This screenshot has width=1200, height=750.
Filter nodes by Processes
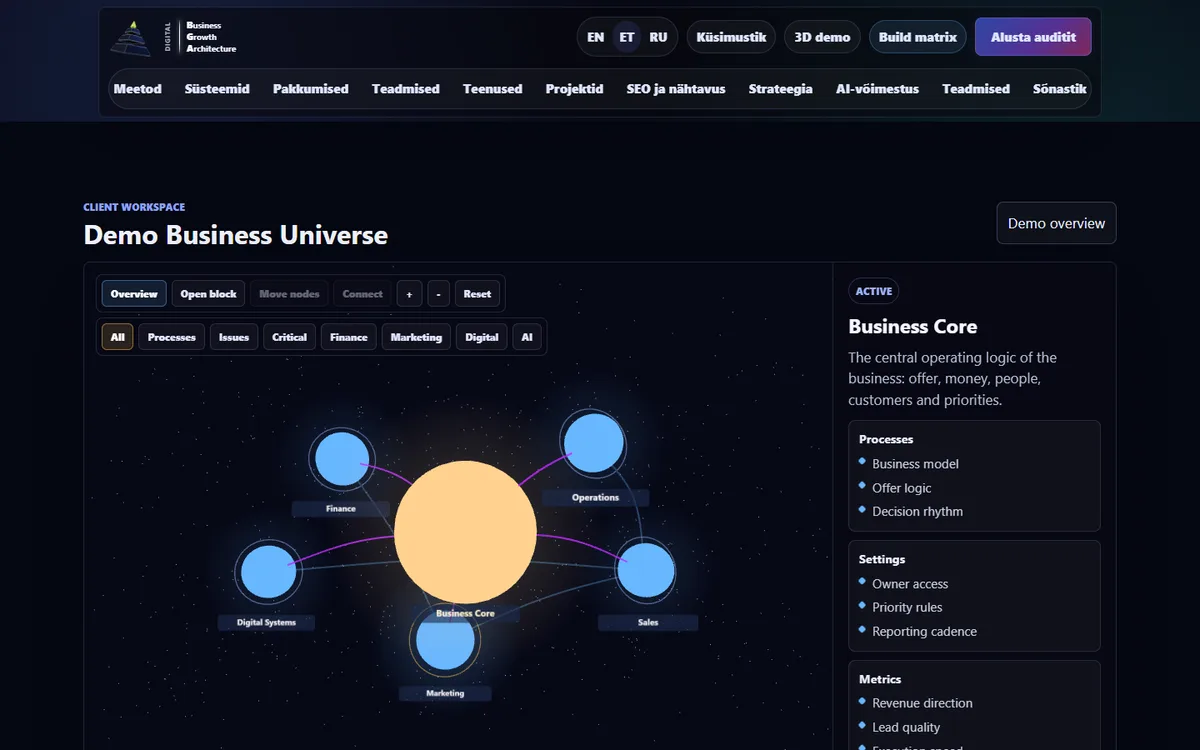tap(172, 337)
